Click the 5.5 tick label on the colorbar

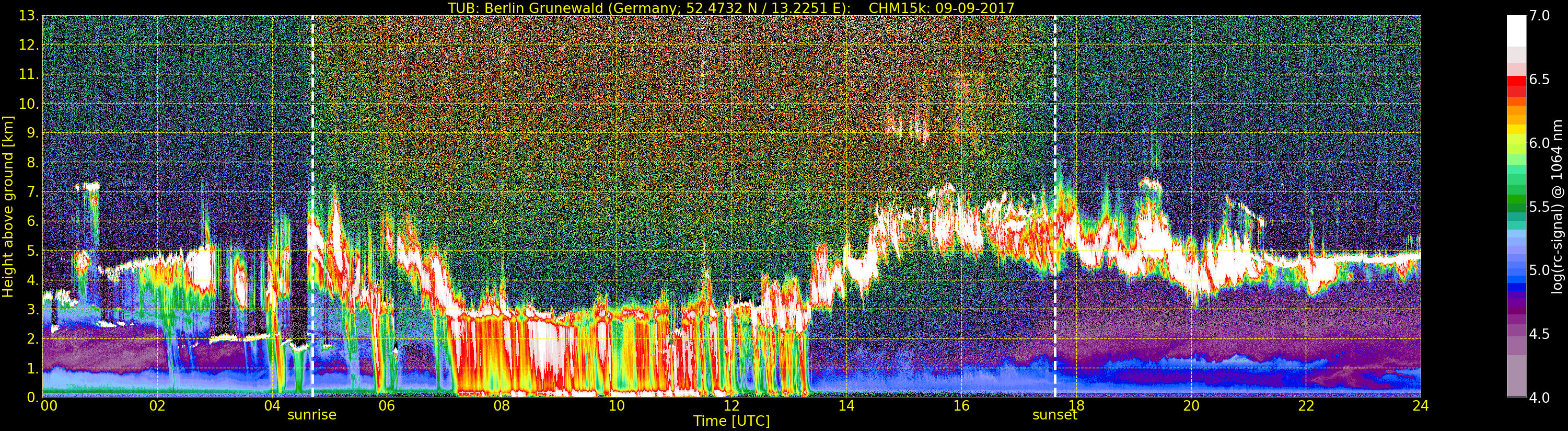[x=1539, y=207]
